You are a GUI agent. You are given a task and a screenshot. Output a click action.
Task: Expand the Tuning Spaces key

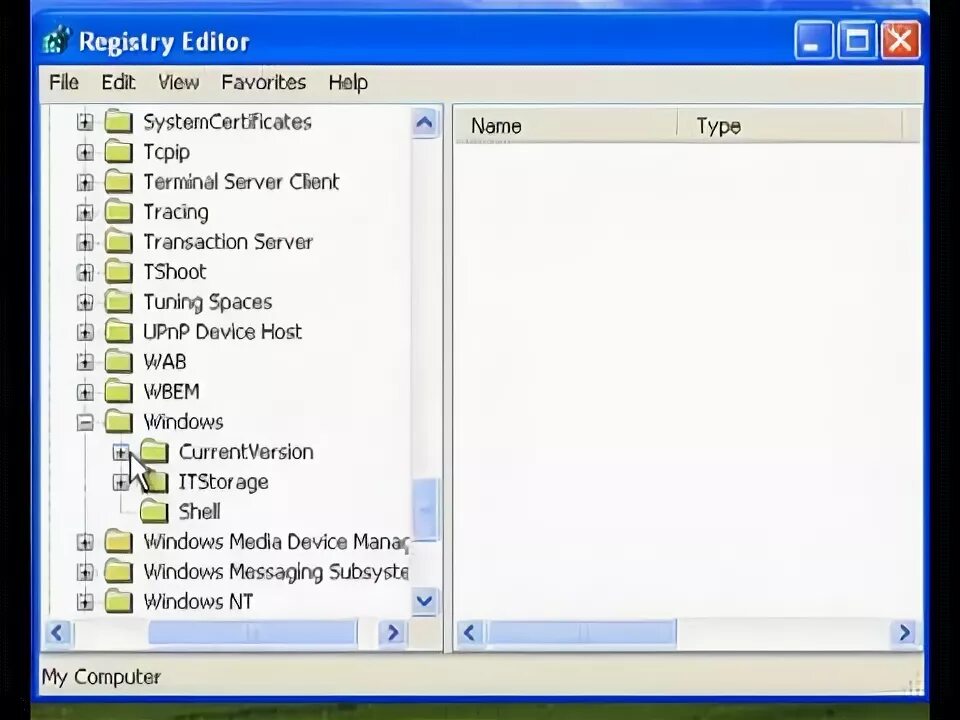tap(85, 302)
